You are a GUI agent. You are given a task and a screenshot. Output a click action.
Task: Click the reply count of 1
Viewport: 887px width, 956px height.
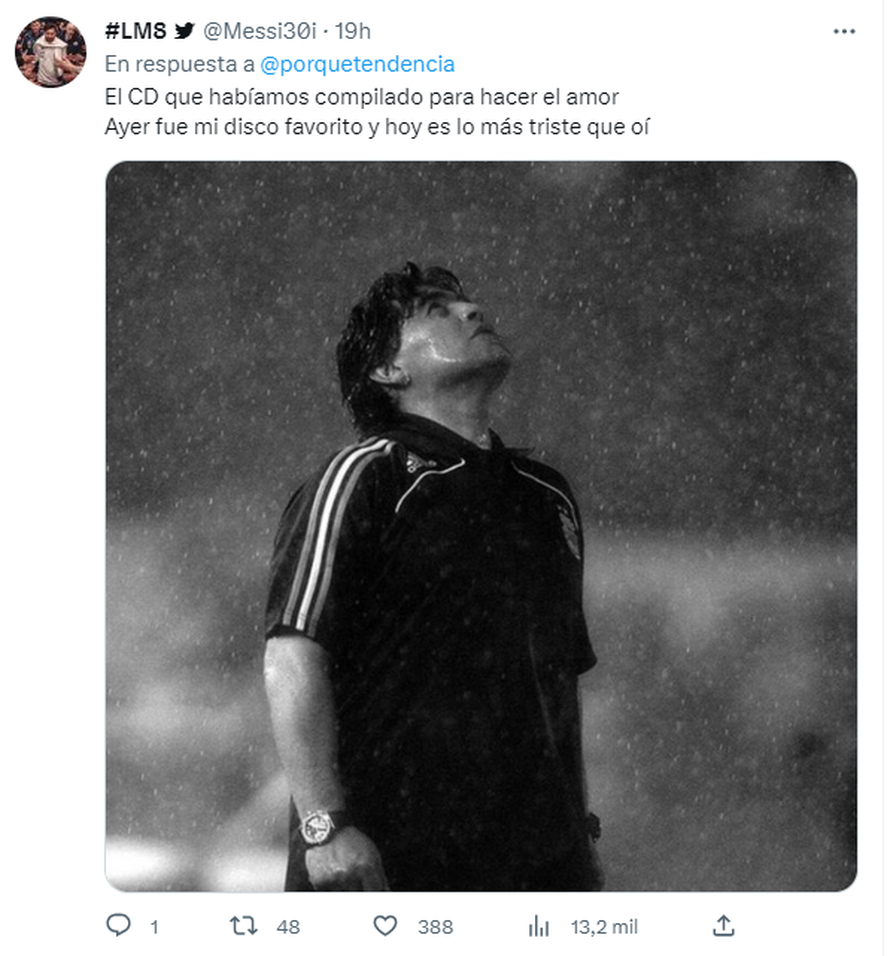pos(154,927)
